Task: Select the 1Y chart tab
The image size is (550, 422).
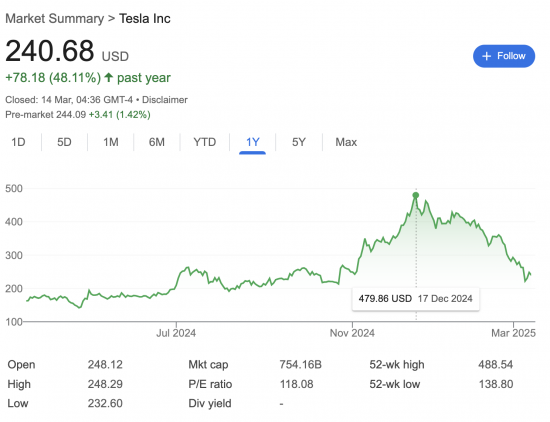Action: pos(253,142)
